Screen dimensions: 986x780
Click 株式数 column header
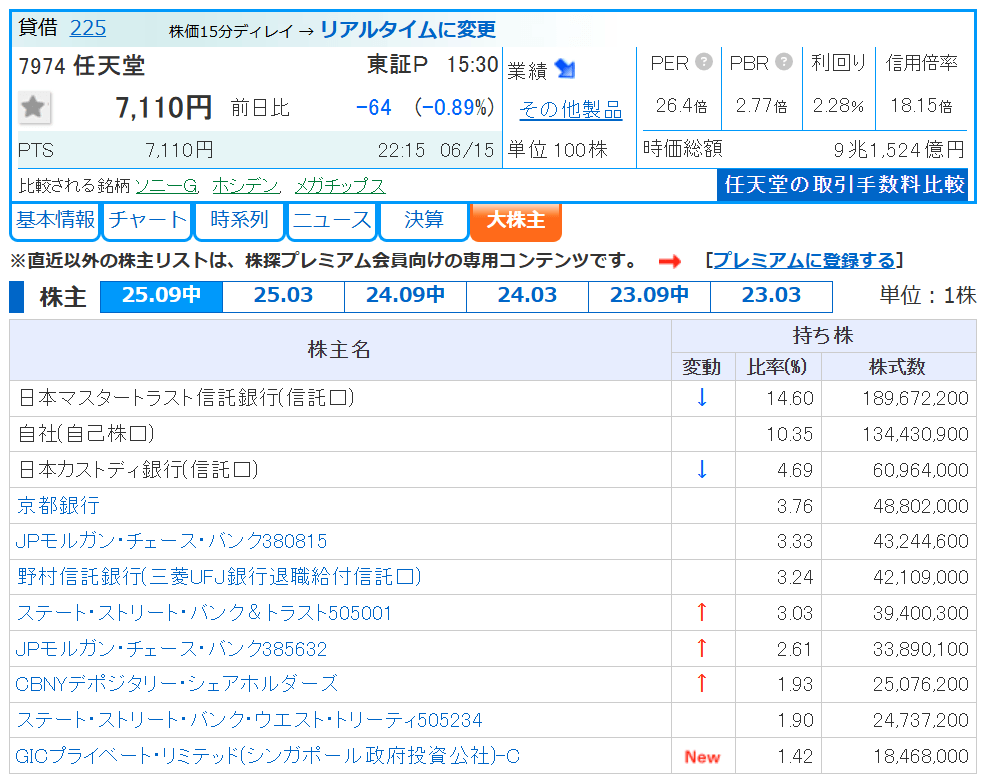(897, 367)
